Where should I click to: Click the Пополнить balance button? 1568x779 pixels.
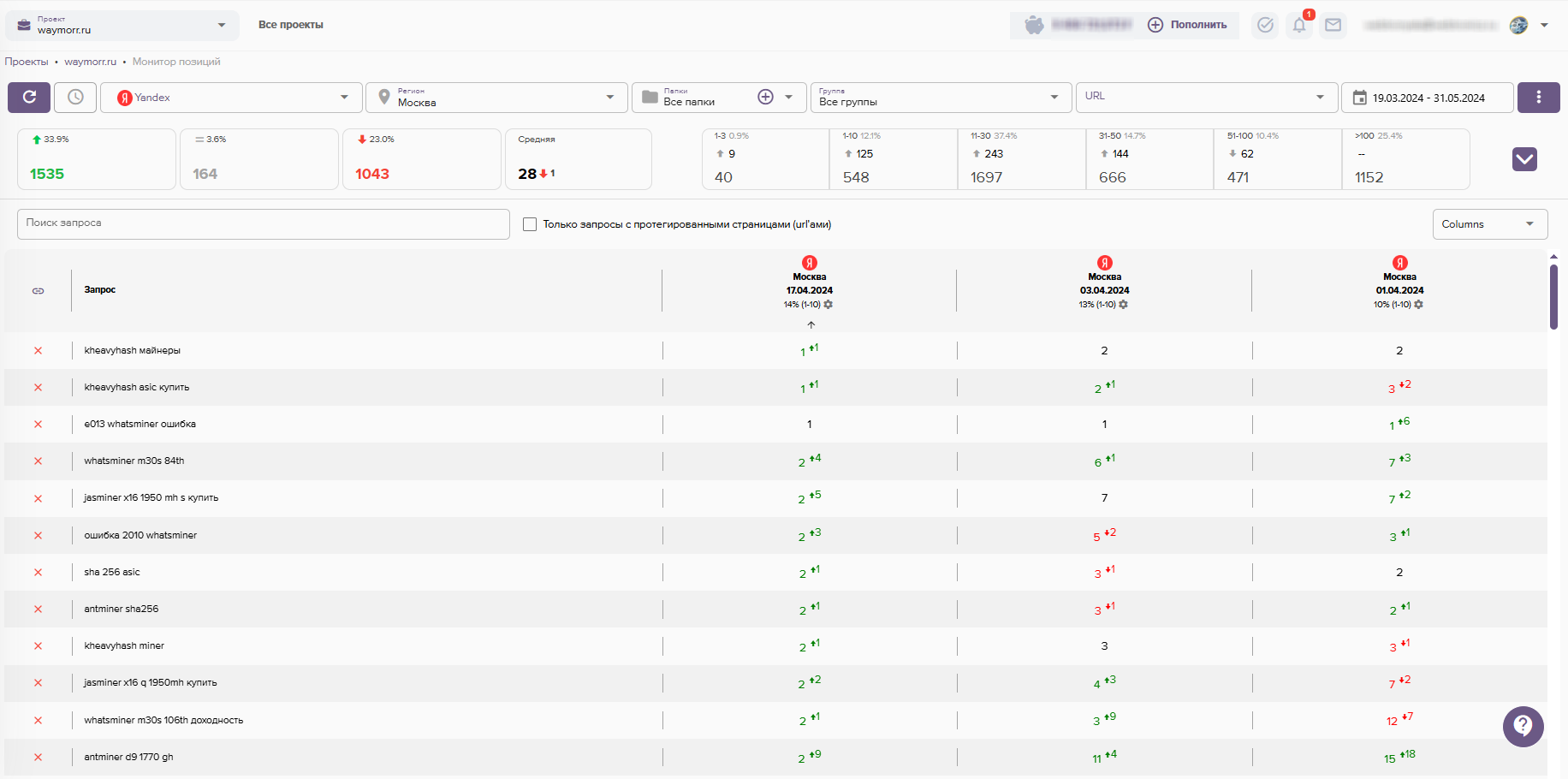tap(1188, 25)
